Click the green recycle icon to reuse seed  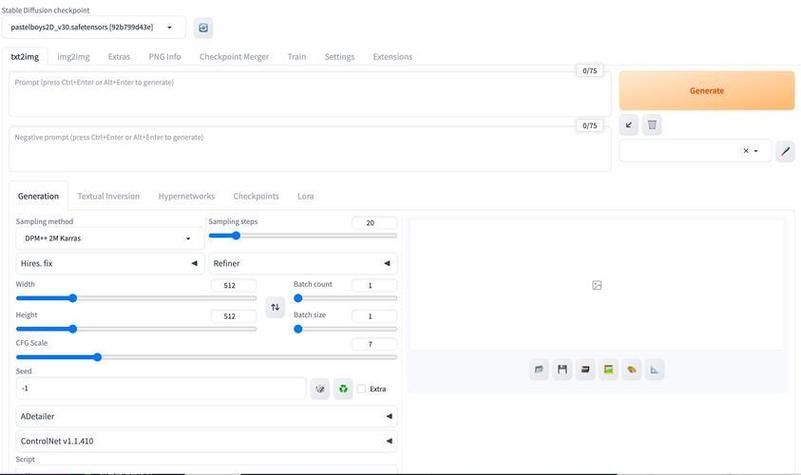pos(343,389)
